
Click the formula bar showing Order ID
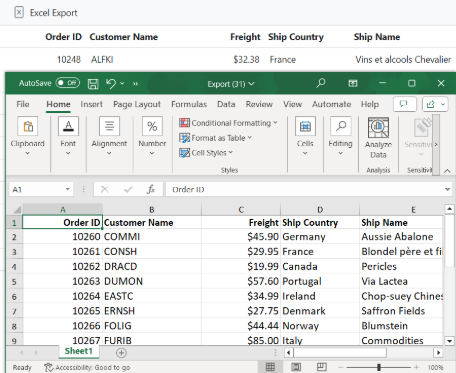(305, 190)
